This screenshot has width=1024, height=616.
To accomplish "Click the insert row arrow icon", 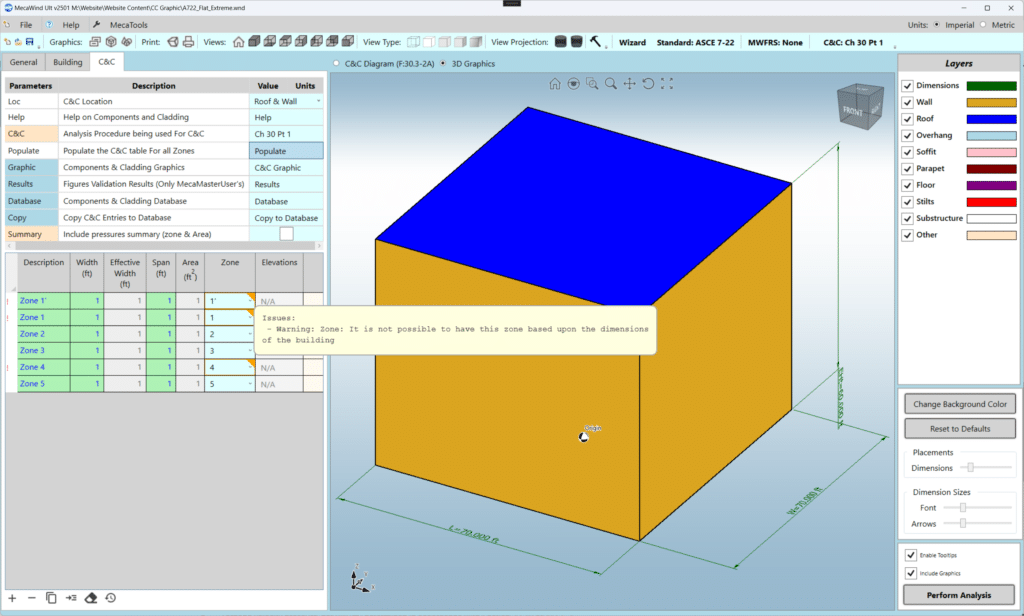I will click(x=71, y=598).
